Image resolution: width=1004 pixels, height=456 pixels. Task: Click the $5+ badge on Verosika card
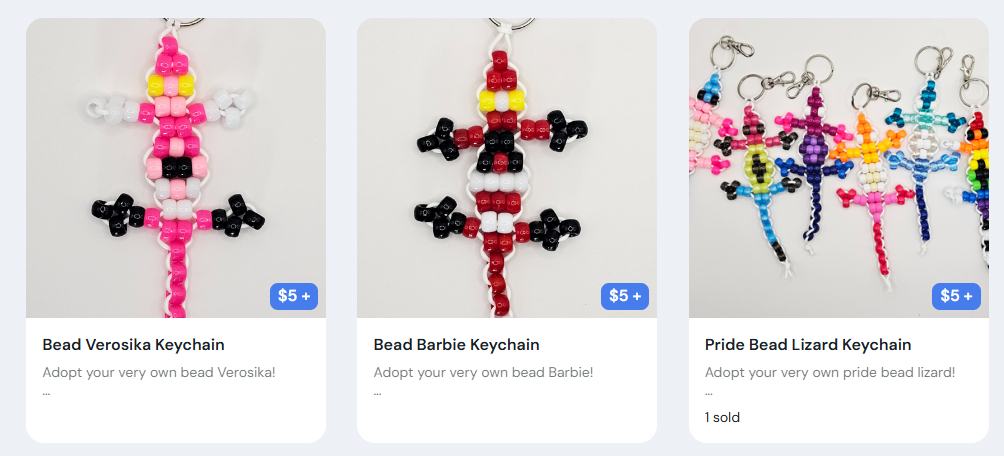(294, 296)
